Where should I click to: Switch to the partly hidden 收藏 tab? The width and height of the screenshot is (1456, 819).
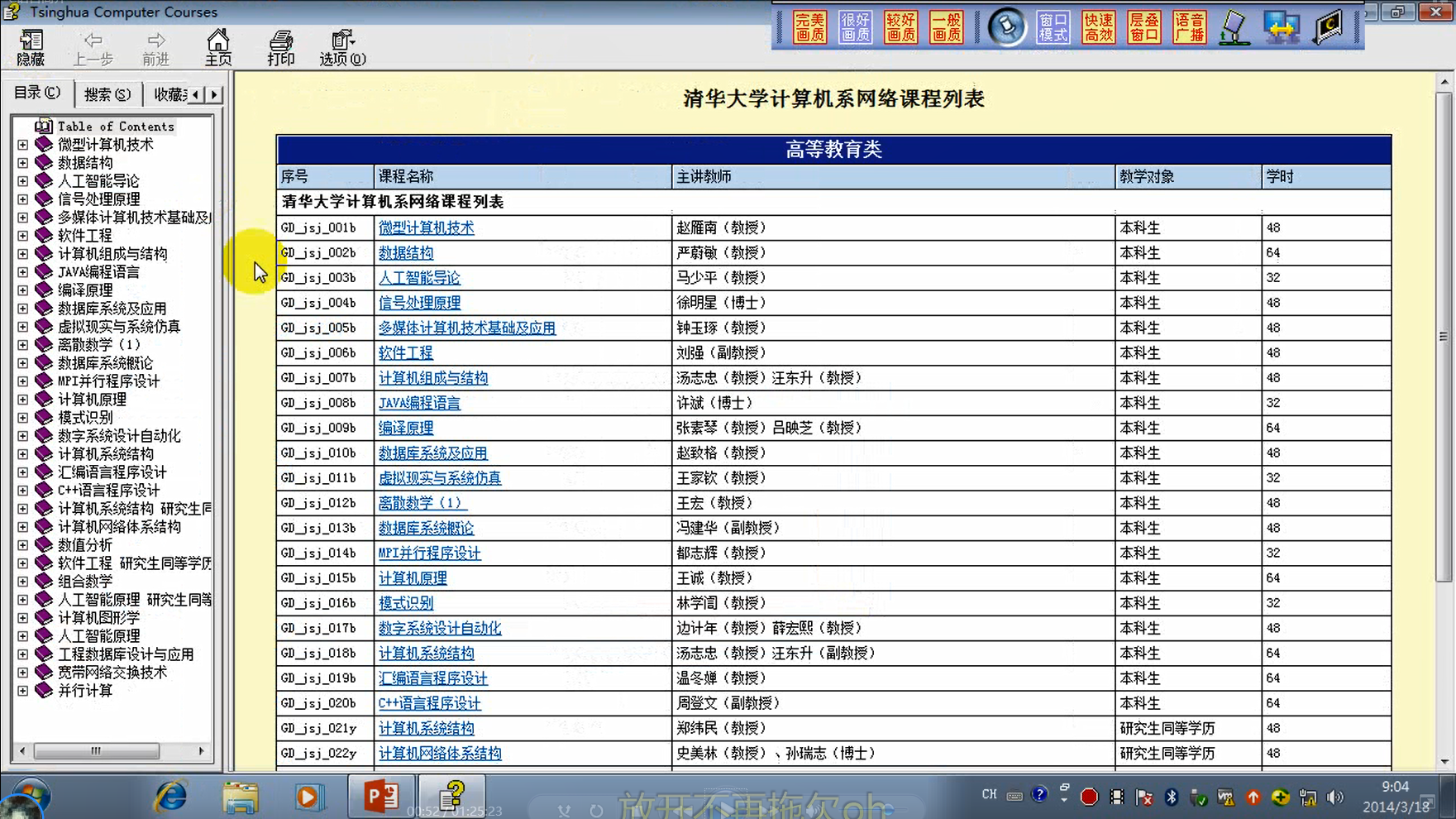coord(169,94)
